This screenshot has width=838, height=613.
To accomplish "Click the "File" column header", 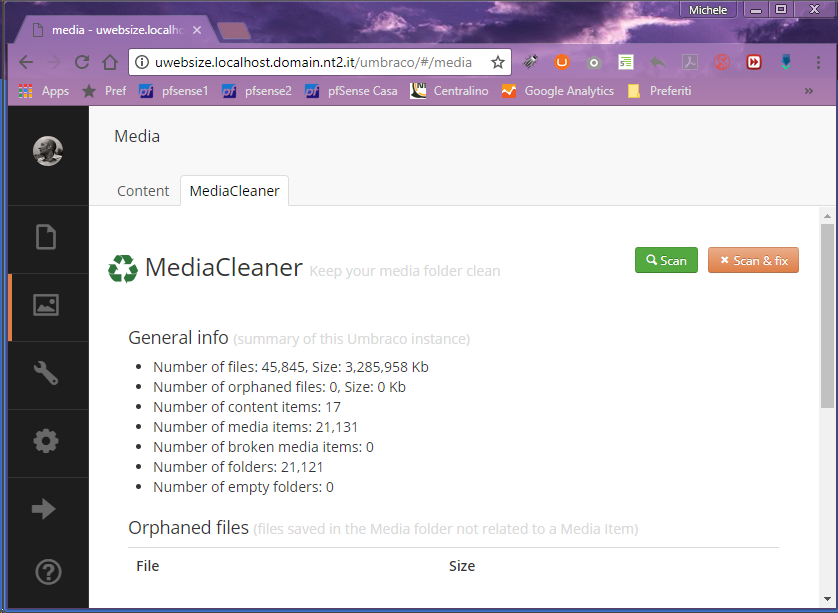I will (148, 566).
